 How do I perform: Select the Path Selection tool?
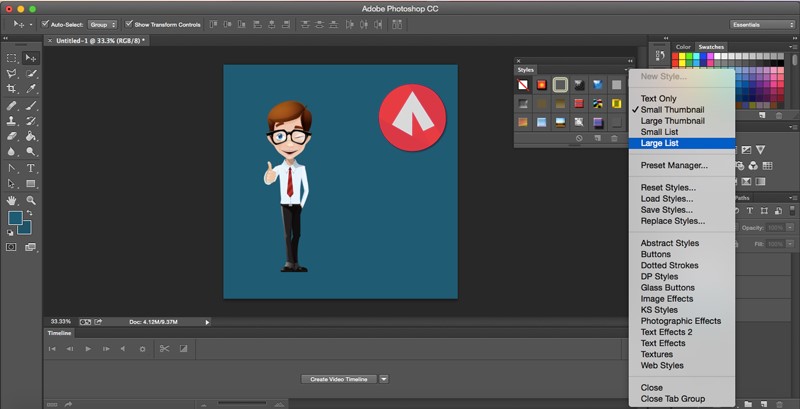tap(11, 184)
